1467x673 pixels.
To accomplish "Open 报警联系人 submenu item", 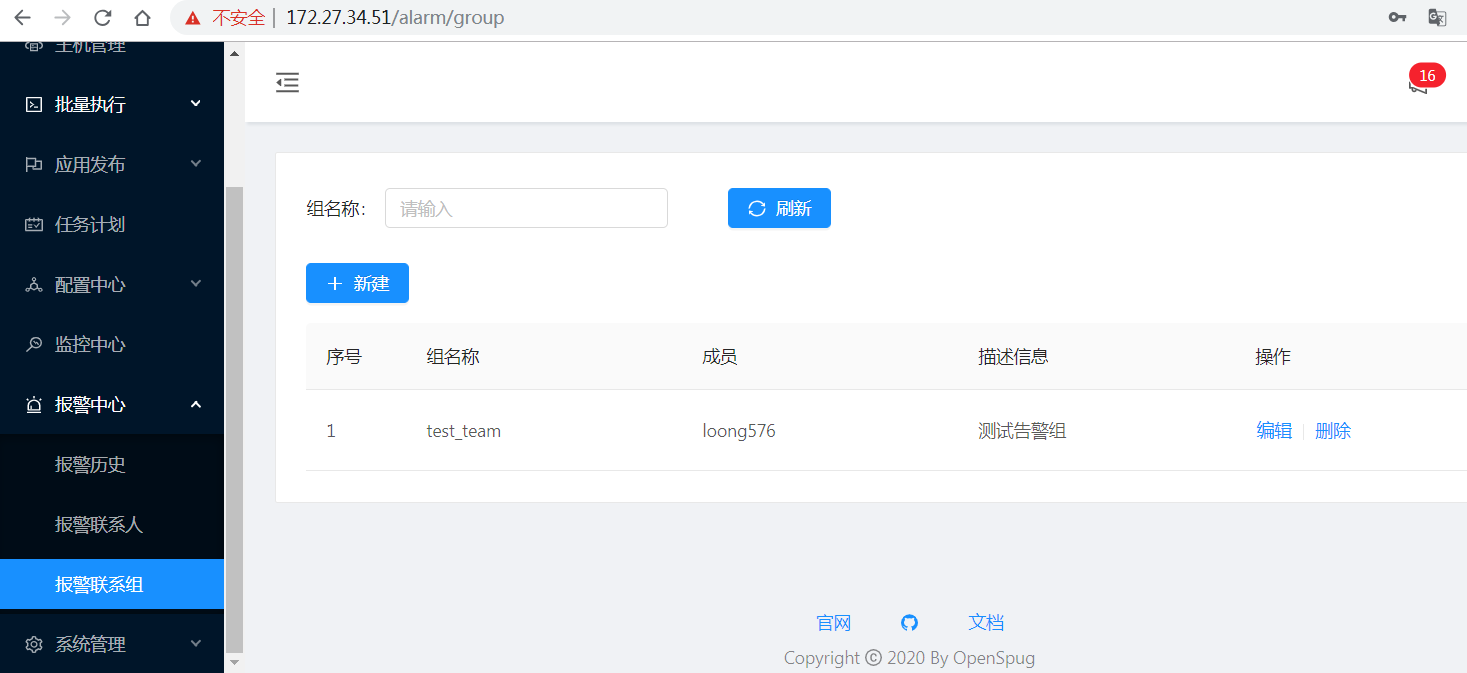I will tap(112, 524).
